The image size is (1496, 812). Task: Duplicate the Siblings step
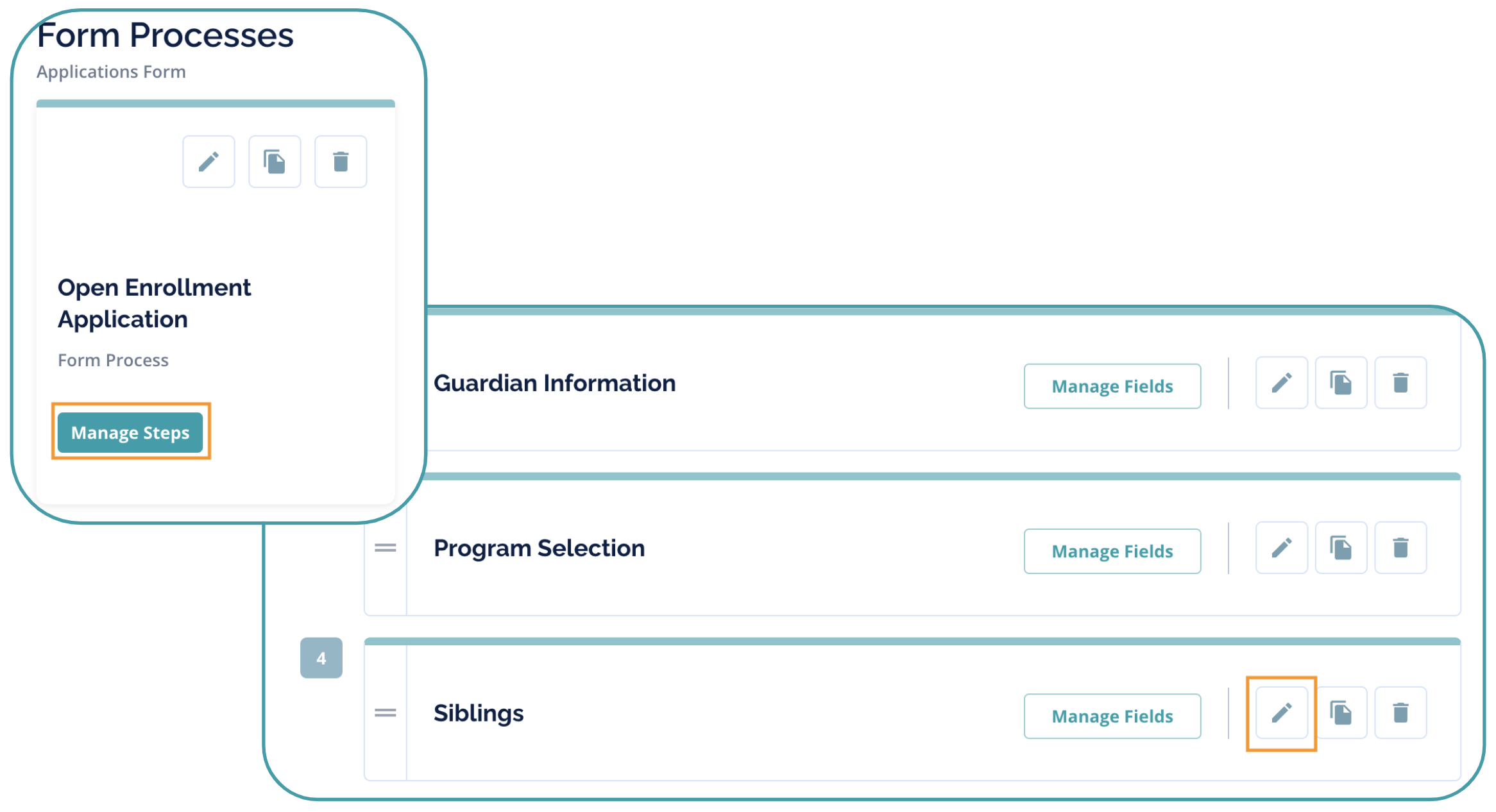point(1341,713)
